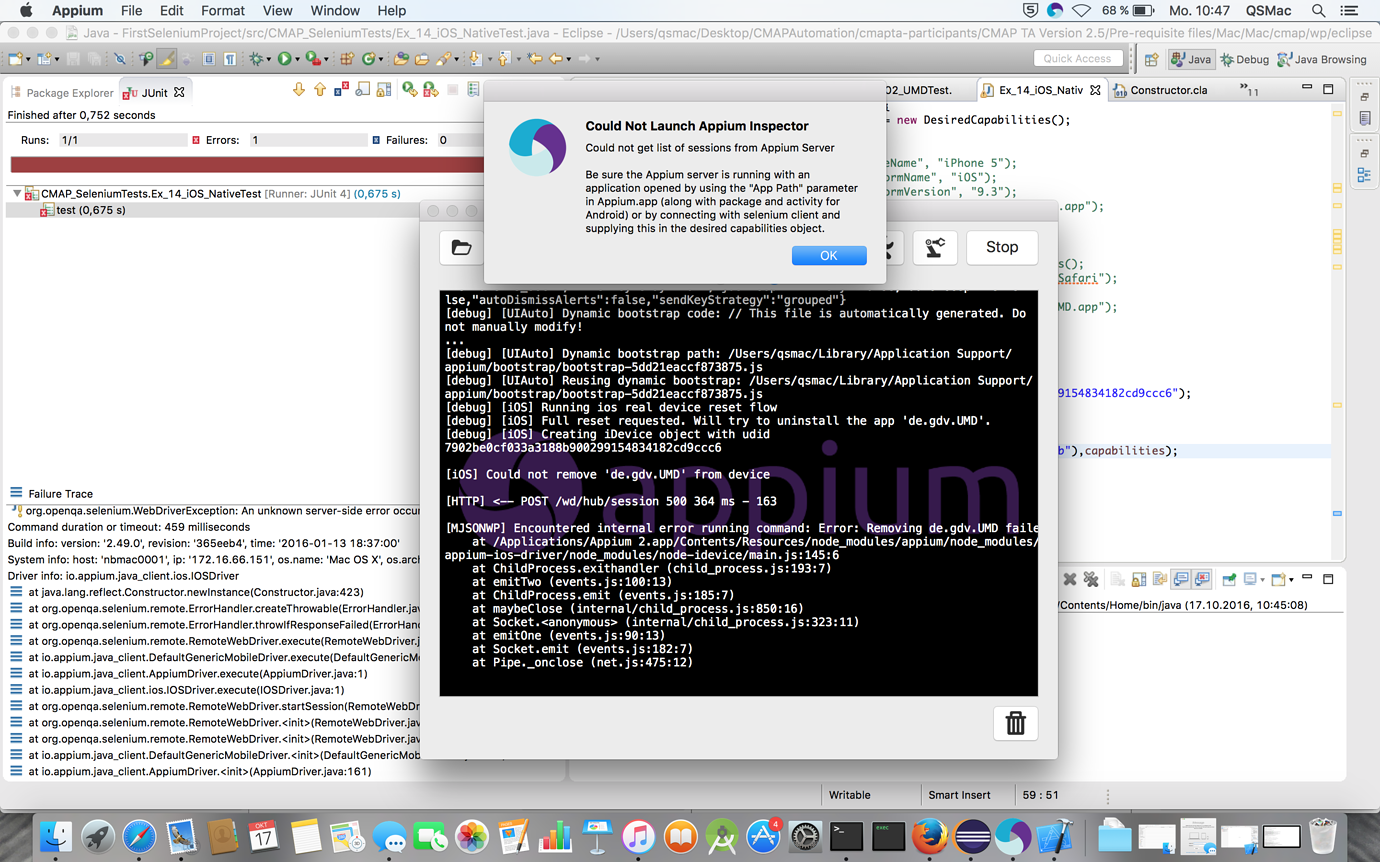Image resolution: width=1380 pixels, height=862 pixels.
Task: Click the Run Last Tool icon with red toolbox
Action: point(312,59)
